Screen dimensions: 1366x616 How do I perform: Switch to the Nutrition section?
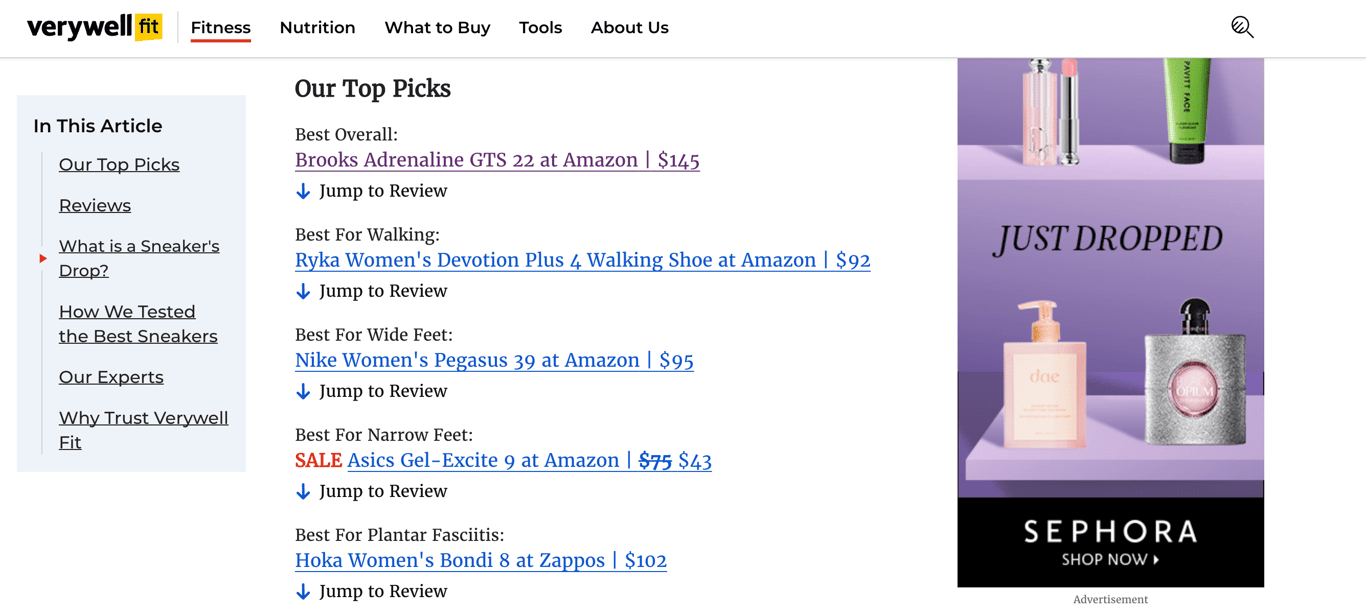[x=317, y=27]
